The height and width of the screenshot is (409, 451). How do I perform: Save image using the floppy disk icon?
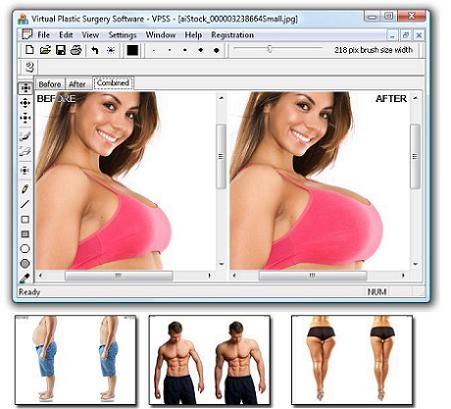(61, 50)
